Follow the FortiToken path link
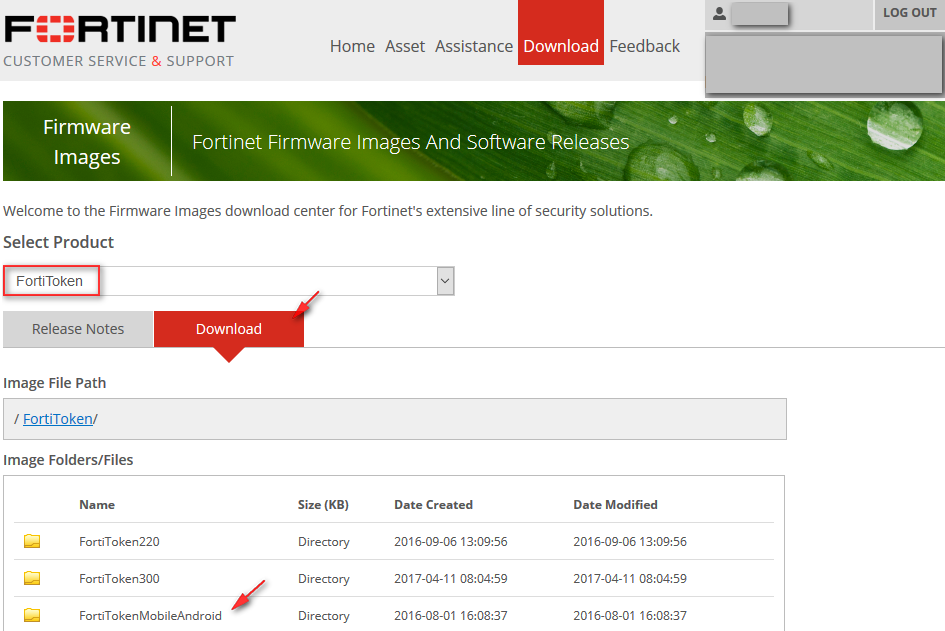 (x=58, y=419)
